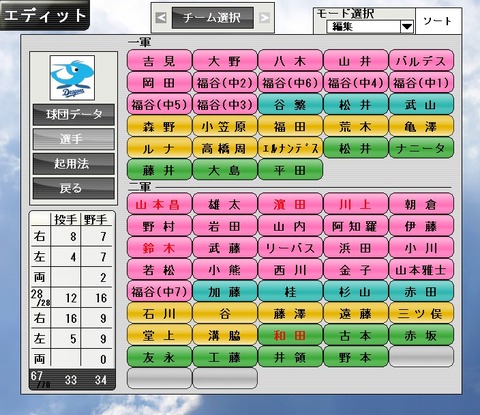Screen dimensions: 480x415
Task: Select catcher 谷繁
Action: click(x=290, y=104)
